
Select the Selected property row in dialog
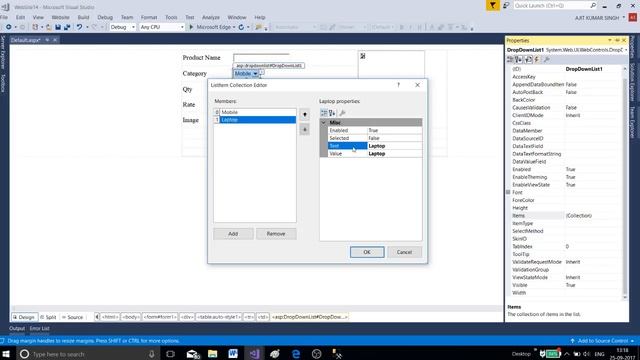[375, 138]
